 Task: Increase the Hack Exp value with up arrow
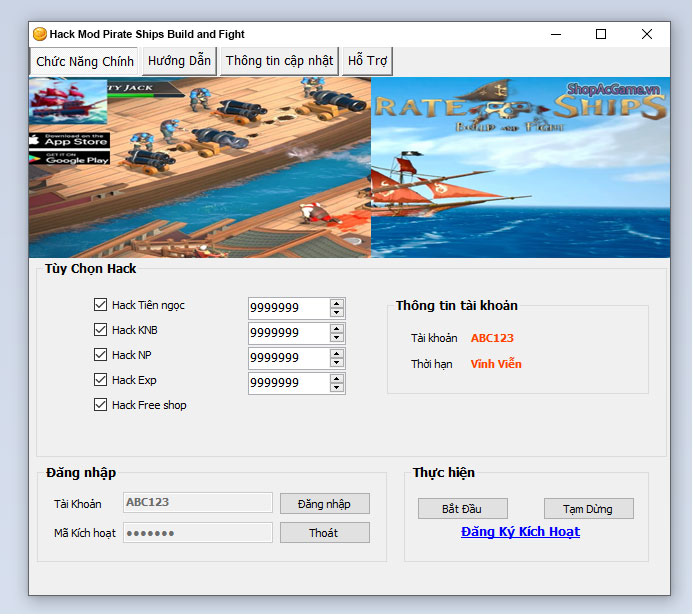[337, 379]
